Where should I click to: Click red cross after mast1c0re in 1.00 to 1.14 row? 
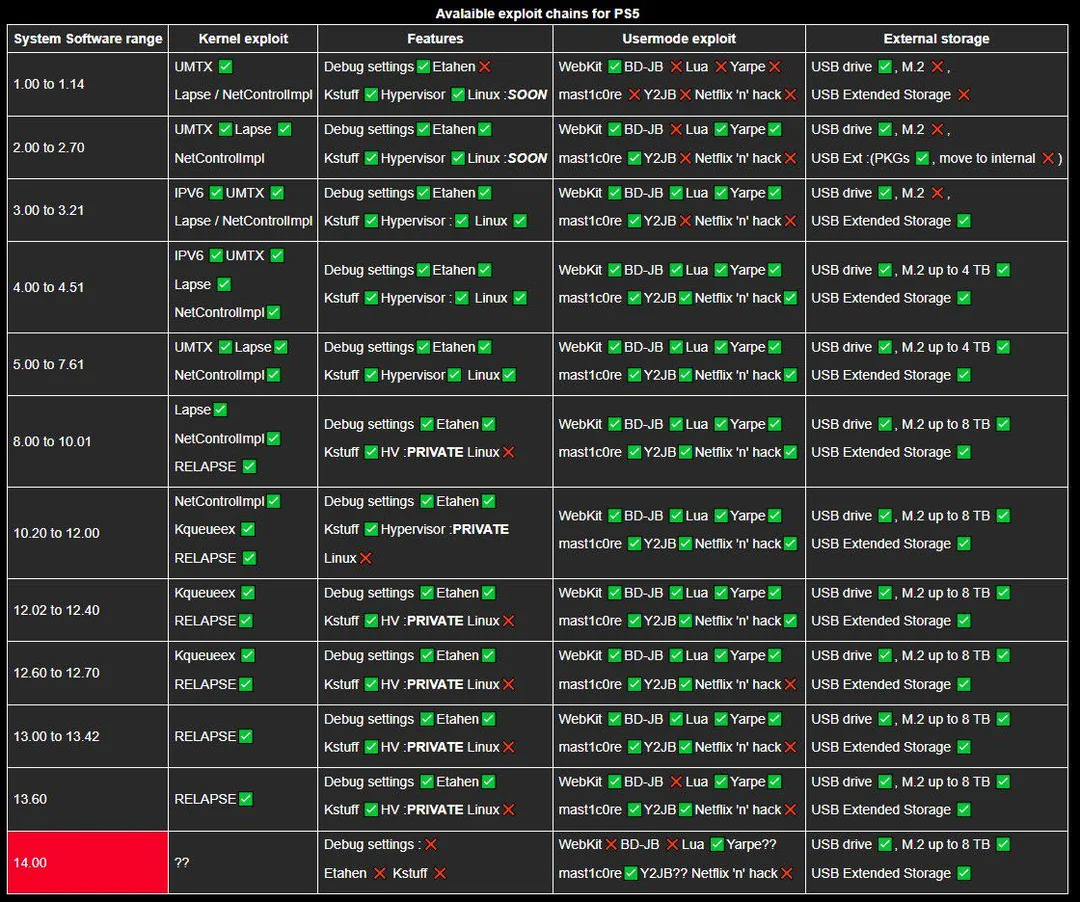point(634,95)
